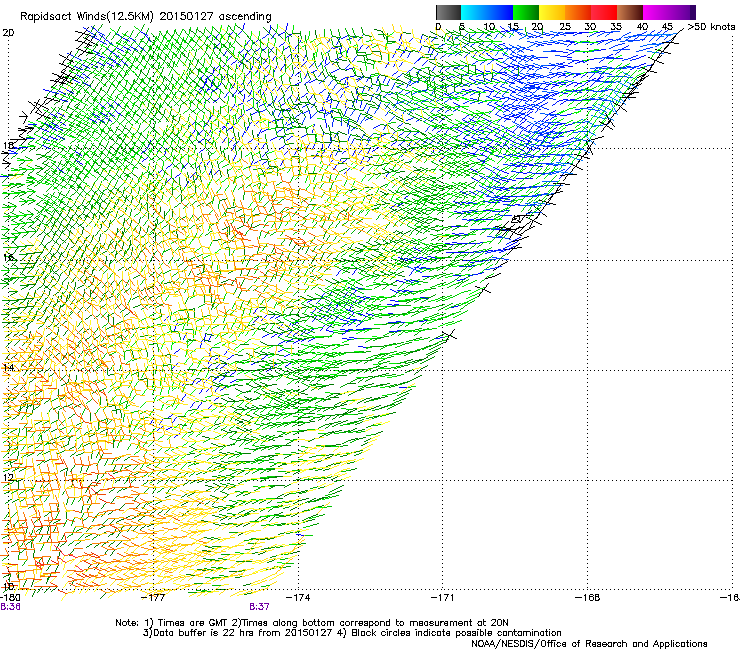Click the purple '8:37' time stamp

click(259, 607)
